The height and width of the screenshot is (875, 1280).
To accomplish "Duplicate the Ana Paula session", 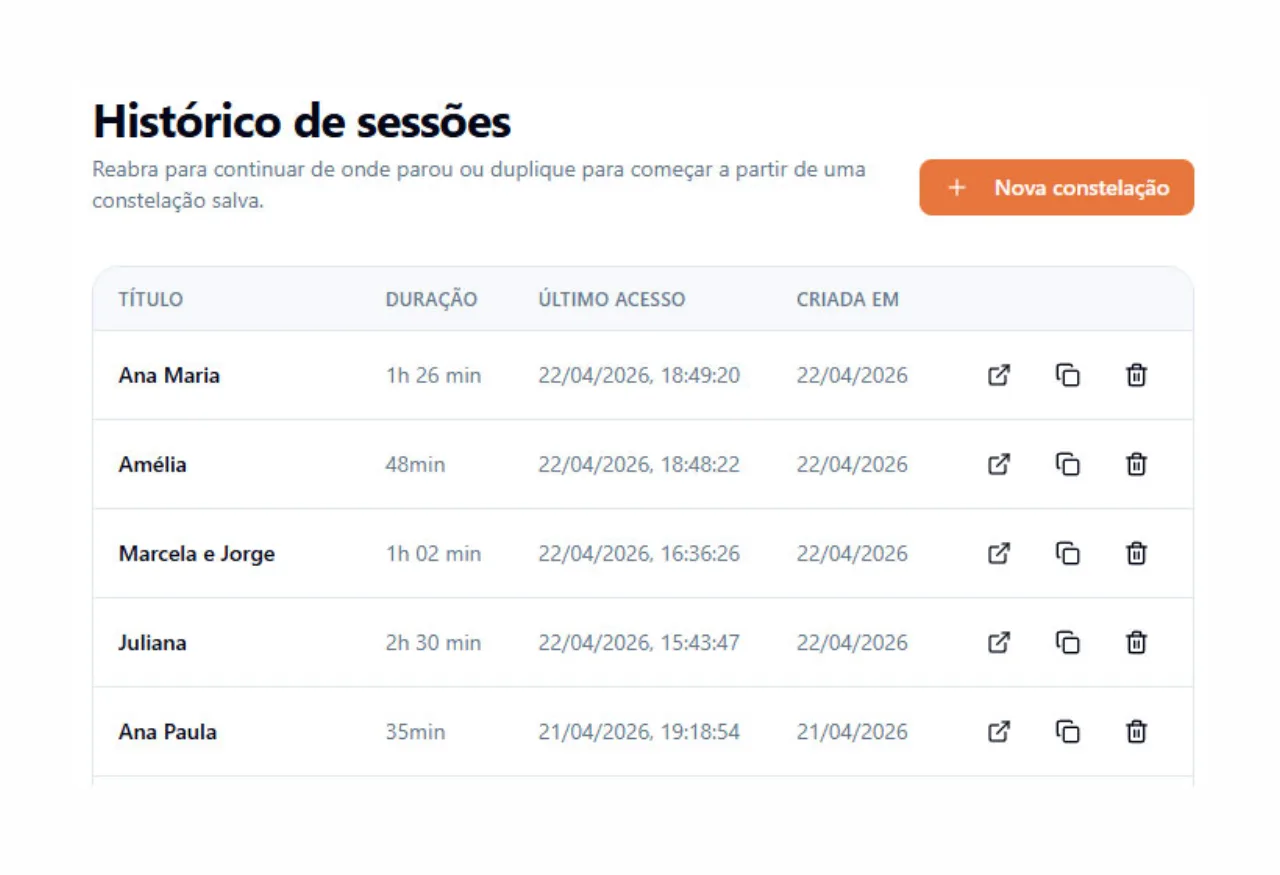I will click(x=1067, y=732).
